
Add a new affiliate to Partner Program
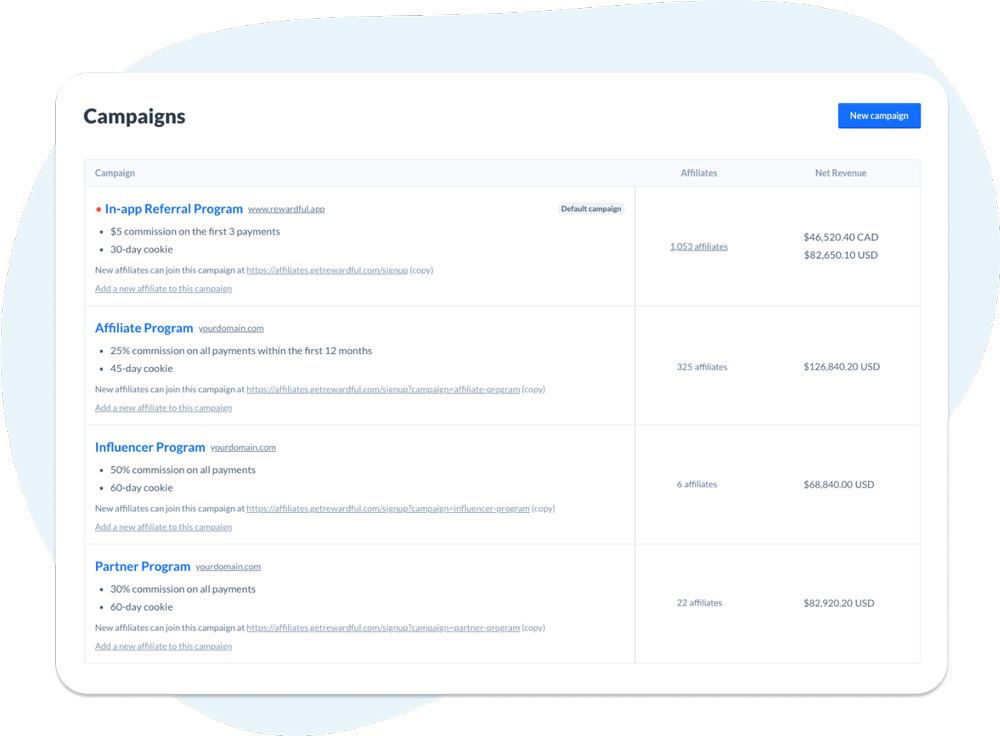pyautogui.click(x=163, y=646)
